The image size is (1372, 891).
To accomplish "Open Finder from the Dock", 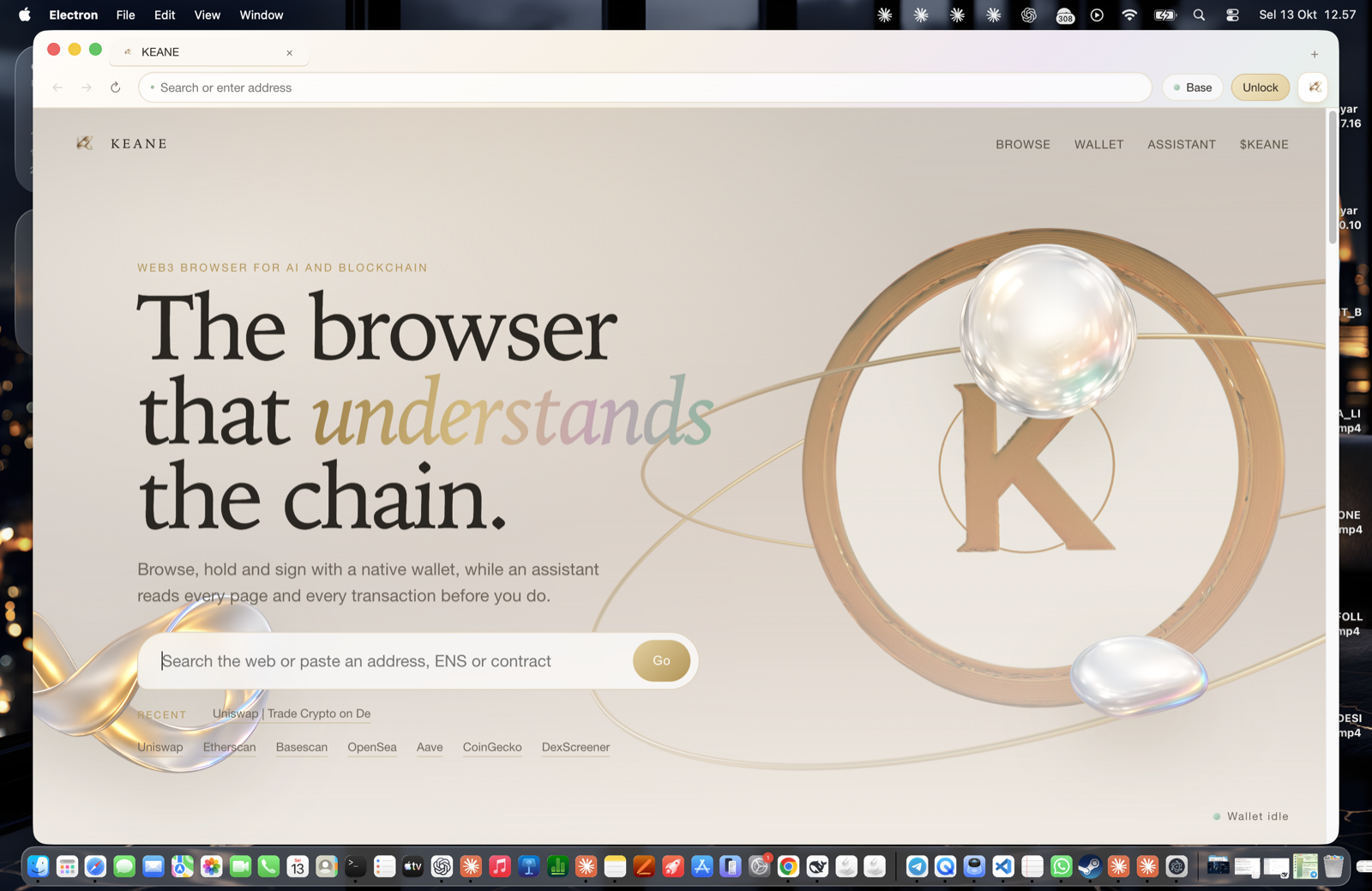I will coord(38,866).
